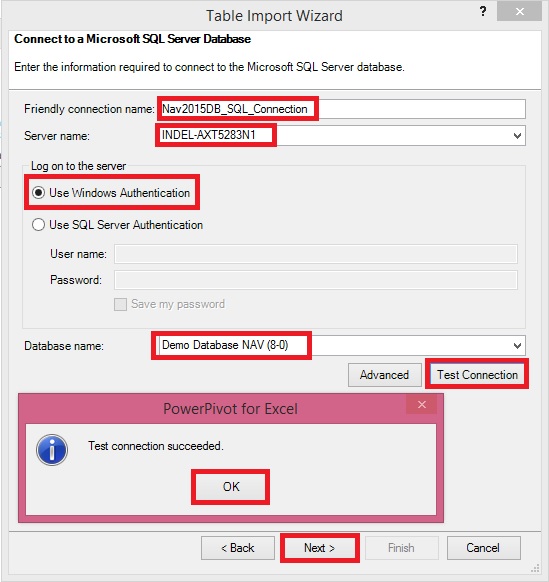Close the Table Import Wizard window

click(520, 12)
